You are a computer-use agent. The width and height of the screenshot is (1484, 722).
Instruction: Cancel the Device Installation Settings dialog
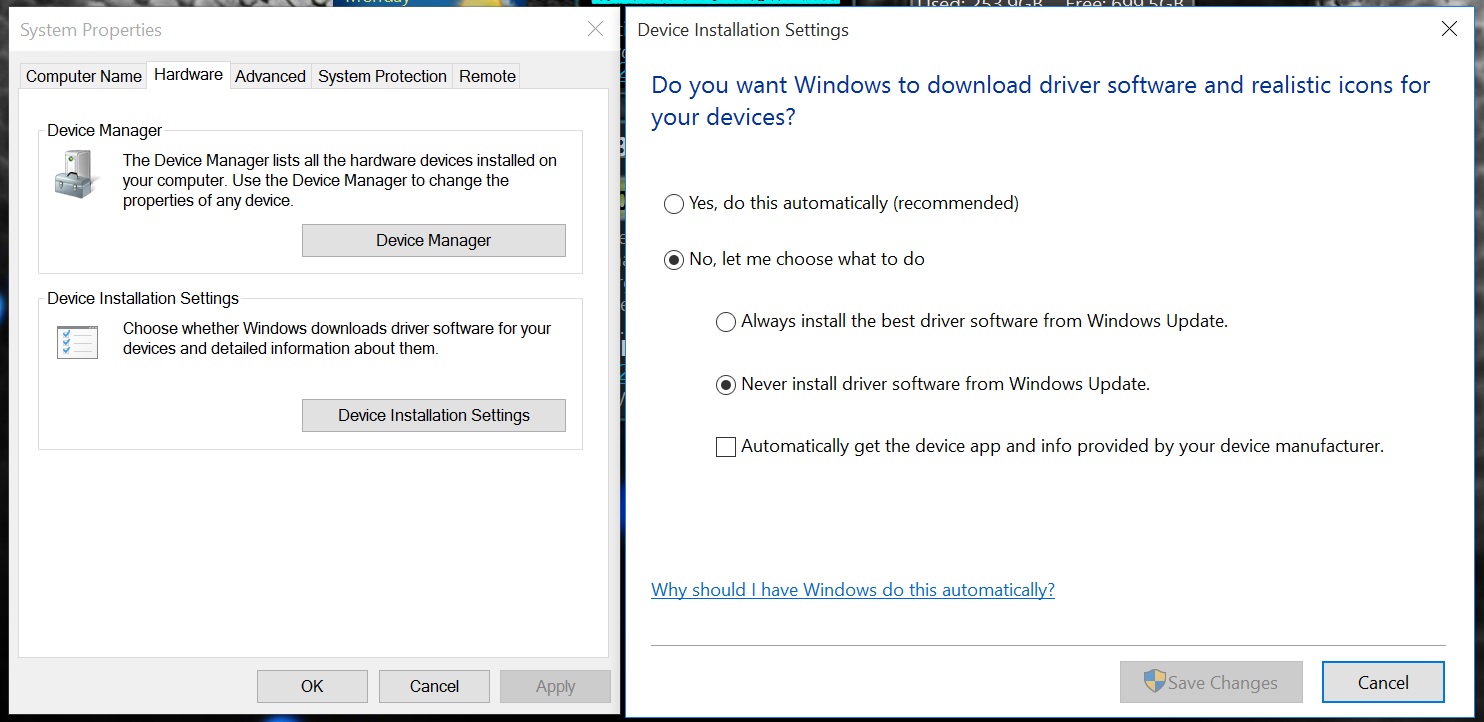(x=1383, y=682)
